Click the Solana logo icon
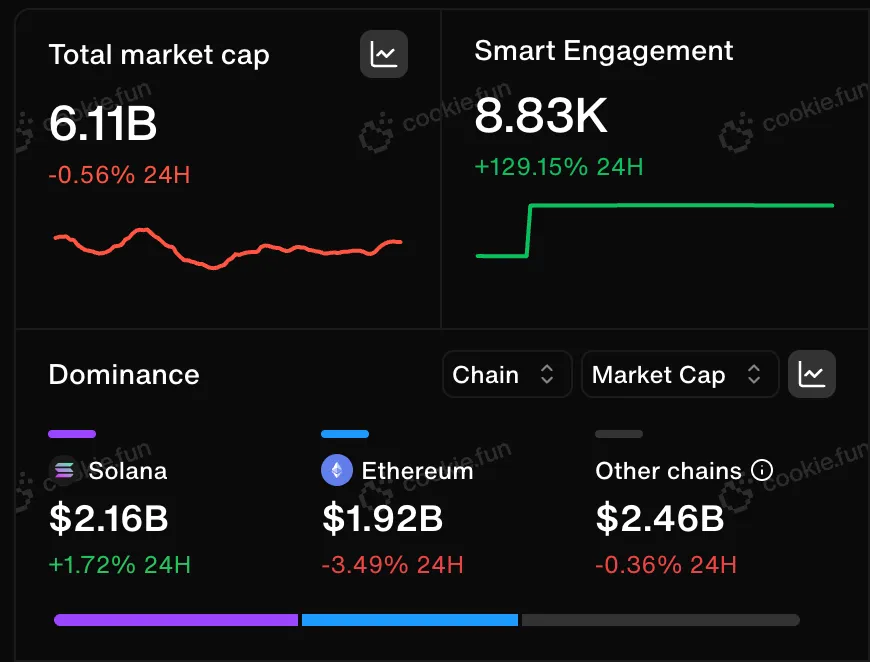Image resolution: width=870 pixels, height=662 pixels. (x=64, y=470)
